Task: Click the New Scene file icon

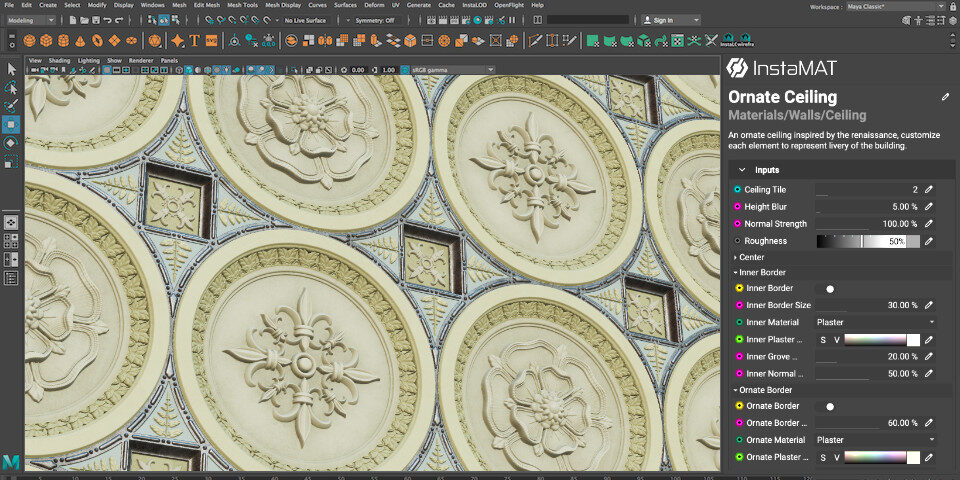Action: tap(73, 20)
